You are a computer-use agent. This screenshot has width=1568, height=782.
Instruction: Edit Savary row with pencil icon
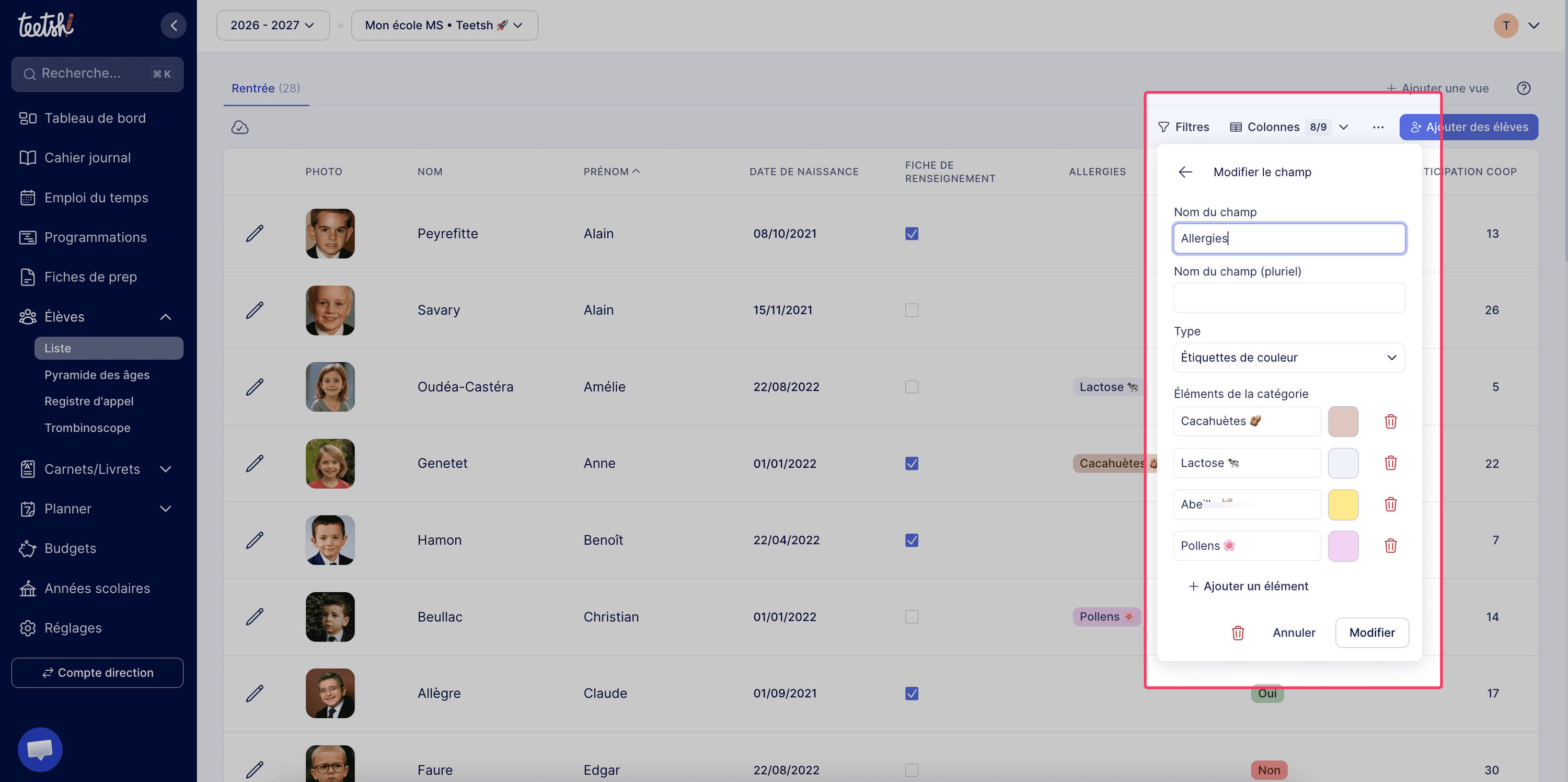pos(255,310)
